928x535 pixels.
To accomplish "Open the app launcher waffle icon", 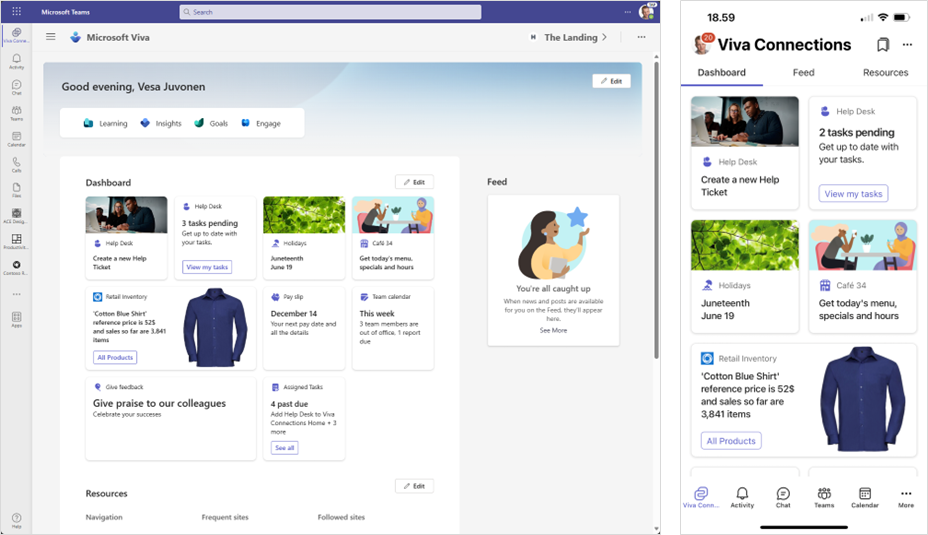I will [17, 11].
